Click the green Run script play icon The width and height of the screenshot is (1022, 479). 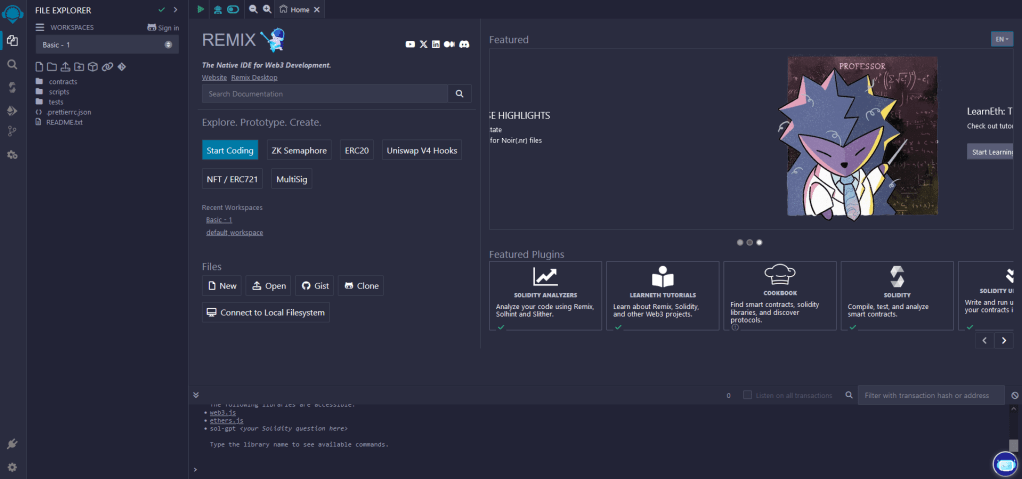(201, 9)
